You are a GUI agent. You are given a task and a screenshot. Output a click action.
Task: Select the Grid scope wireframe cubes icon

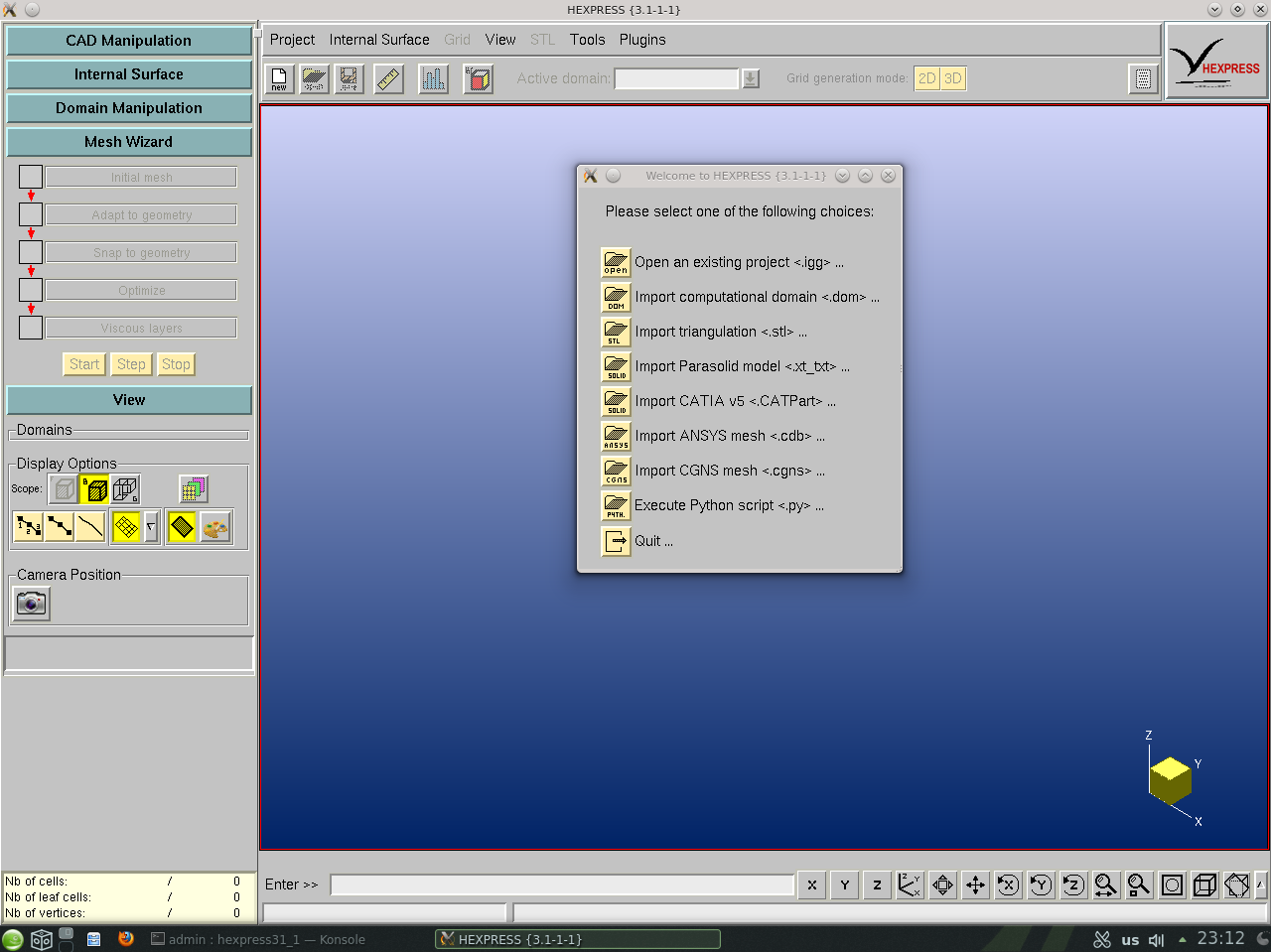click(125, 489)
